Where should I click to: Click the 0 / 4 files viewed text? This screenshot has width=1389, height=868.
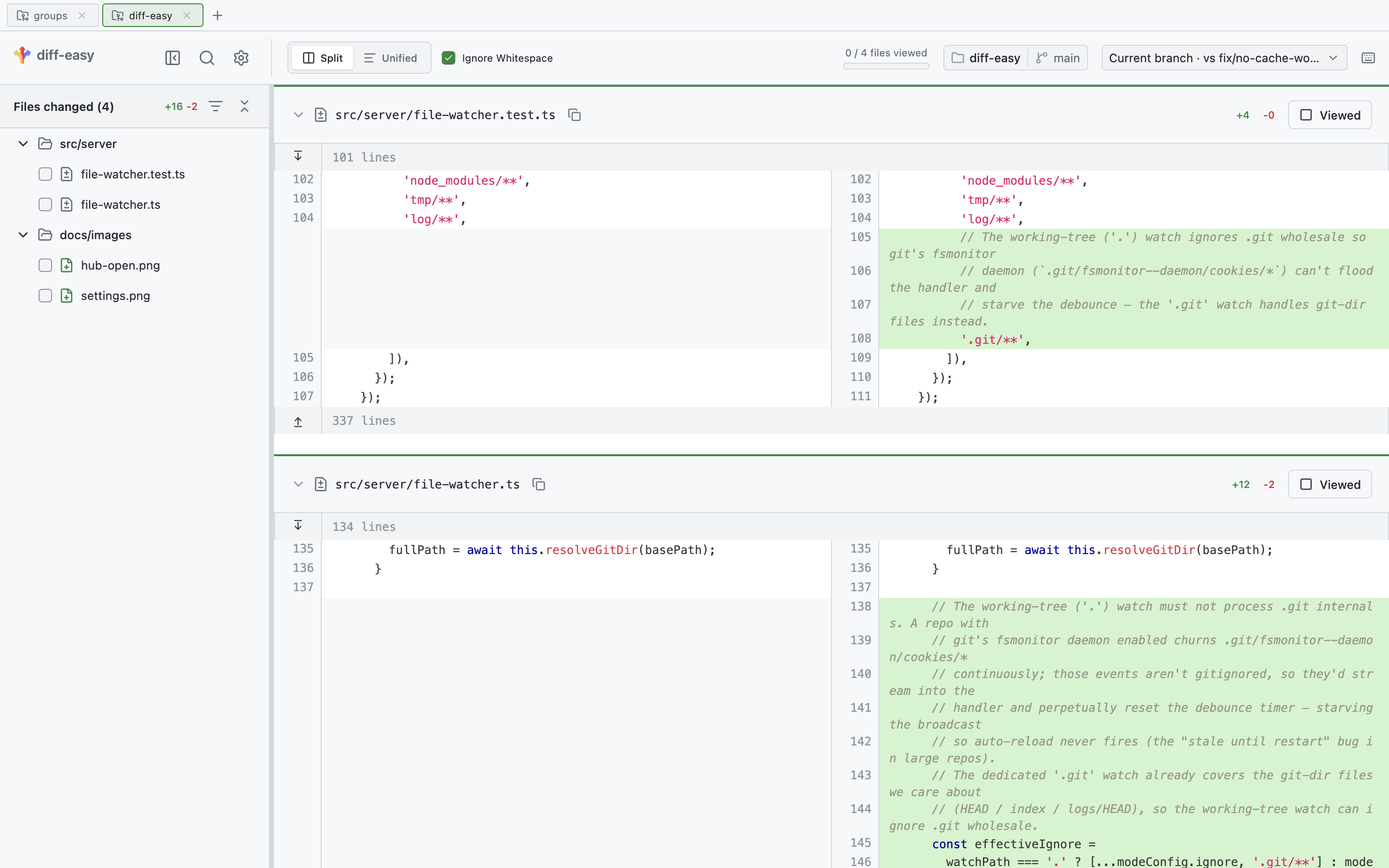coord(886,53)
